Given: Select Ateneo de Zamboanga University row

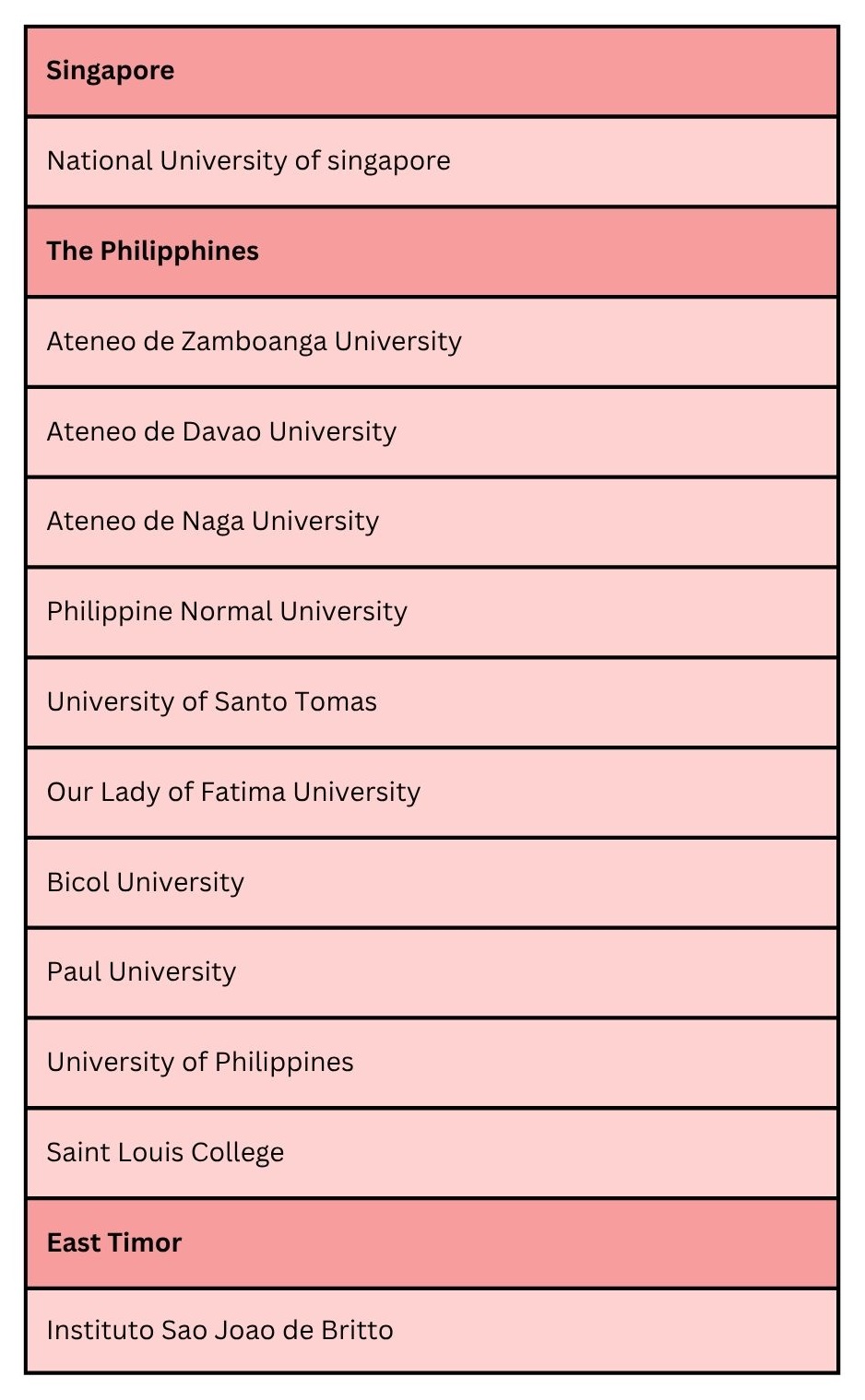Looking at the screenshot, I should coord(432,342).
